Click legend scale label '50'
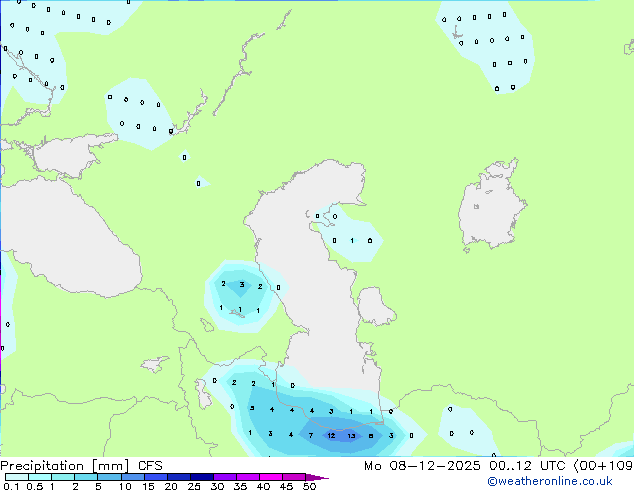The height and width of the screenshot is (490, 634). (310, 486)
